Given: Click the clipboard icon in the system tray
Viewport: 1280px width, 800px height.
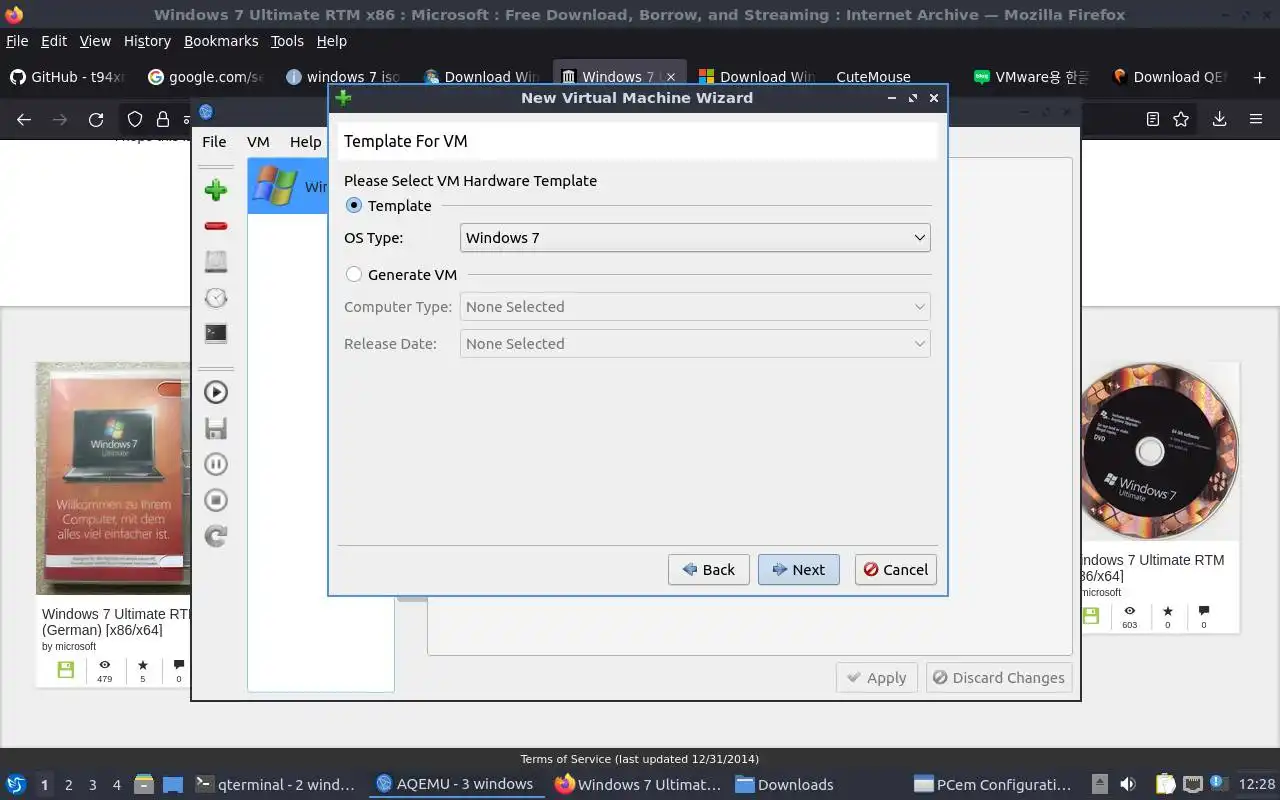Looking at the screenshot, I should [1166, 784].
